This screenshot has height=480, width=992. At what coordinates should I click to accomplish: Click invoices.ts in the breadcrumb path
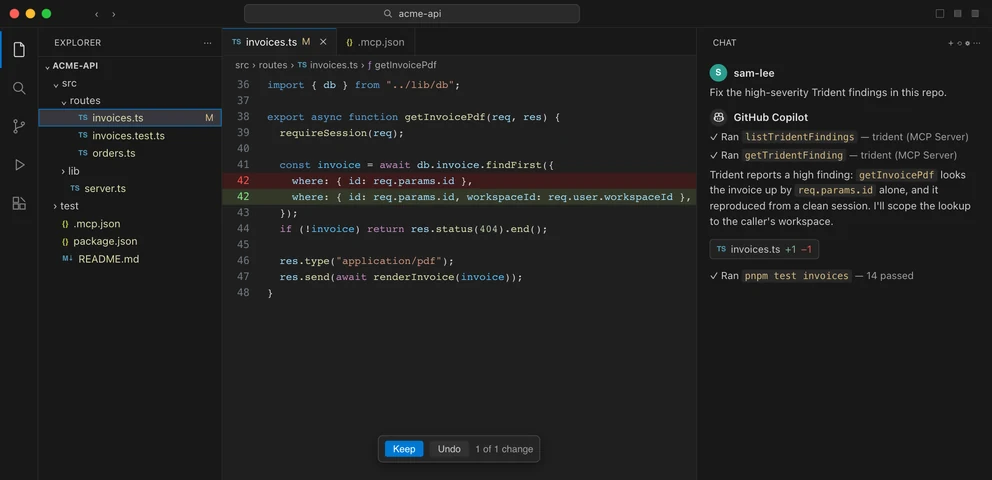328,65
